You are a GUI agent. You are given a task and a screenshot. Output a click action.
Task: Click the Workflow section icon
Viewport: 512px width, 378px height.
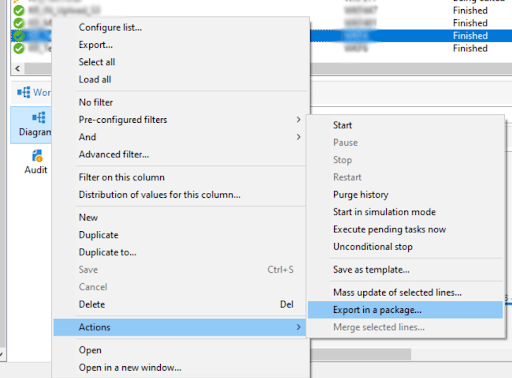pos(24,92)
